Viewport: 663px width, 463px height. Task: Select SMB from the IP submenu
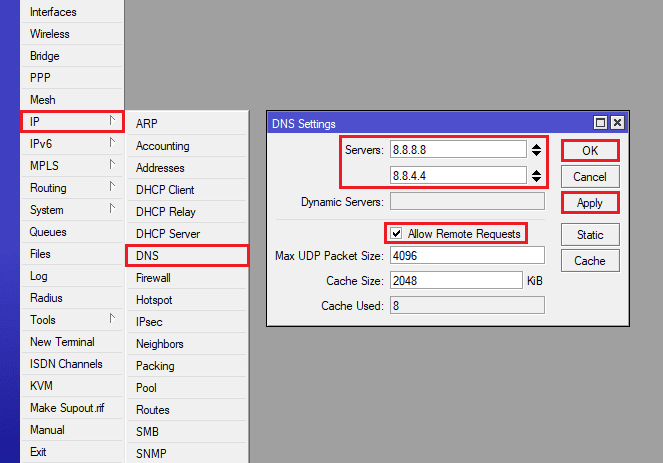(187, 432)
